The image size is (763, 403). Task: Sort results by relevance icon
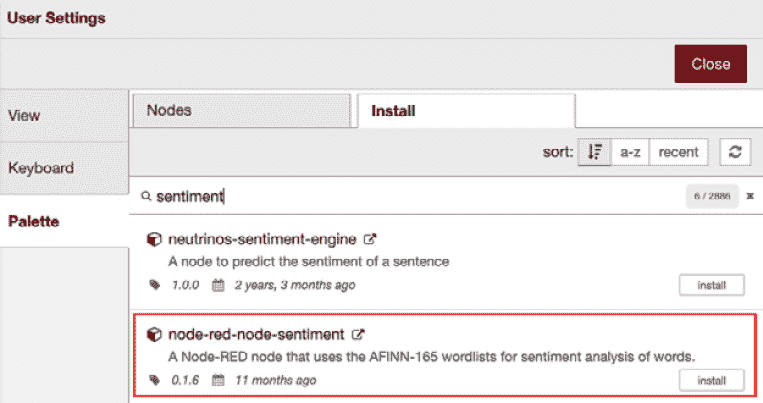(595, 152)
